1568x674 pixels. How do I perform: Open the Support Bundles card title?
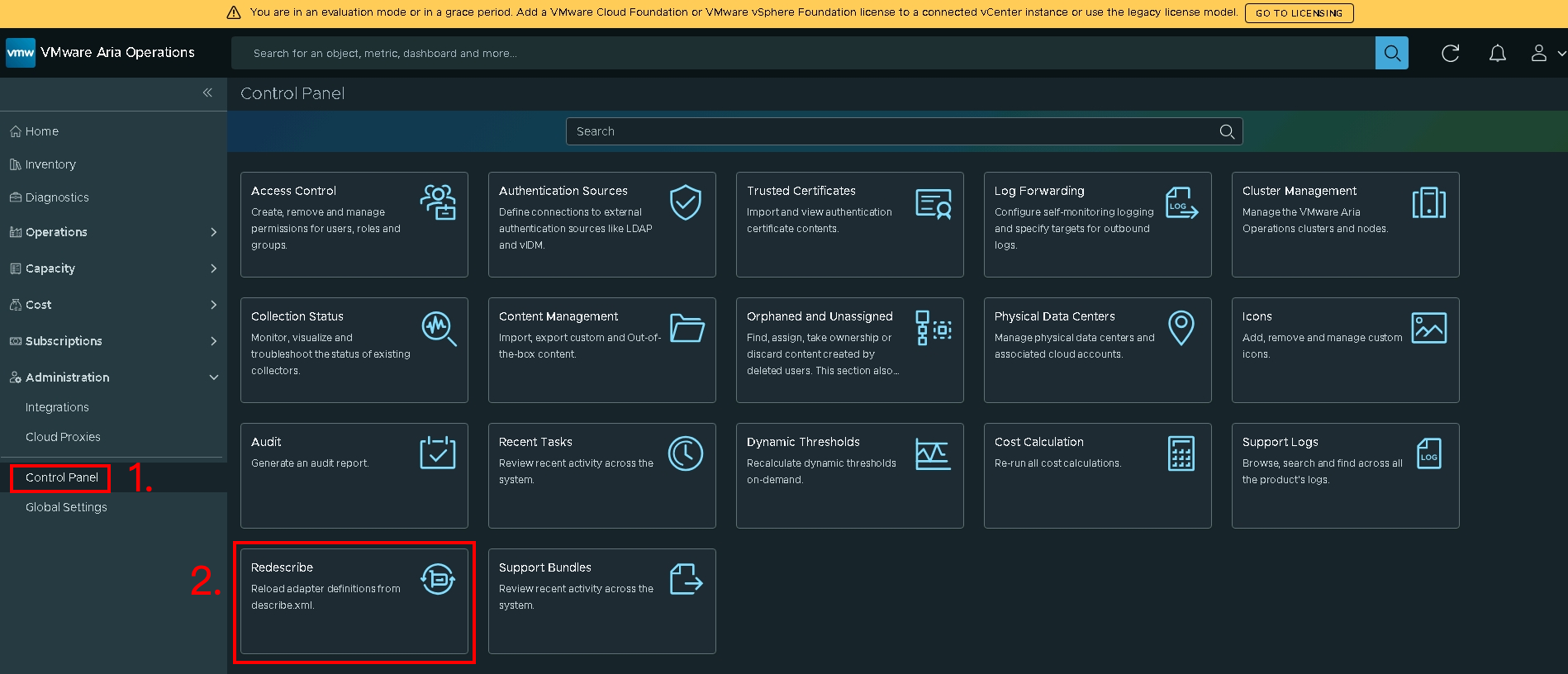[x=545, y=567]
